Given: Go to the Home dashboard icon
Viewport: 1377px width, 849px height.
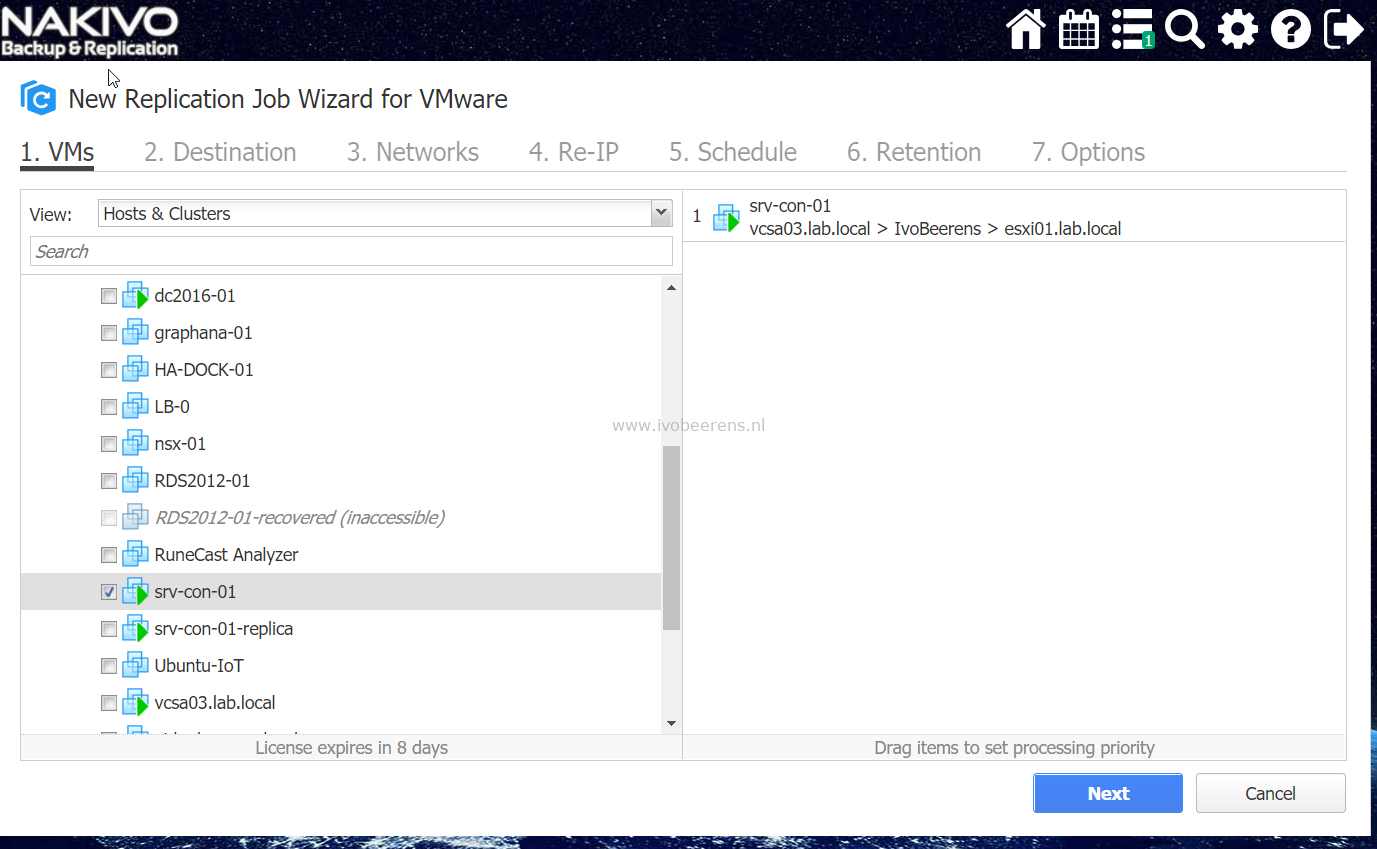Looking at the screenshot, I should click(x=1026, y=29).
